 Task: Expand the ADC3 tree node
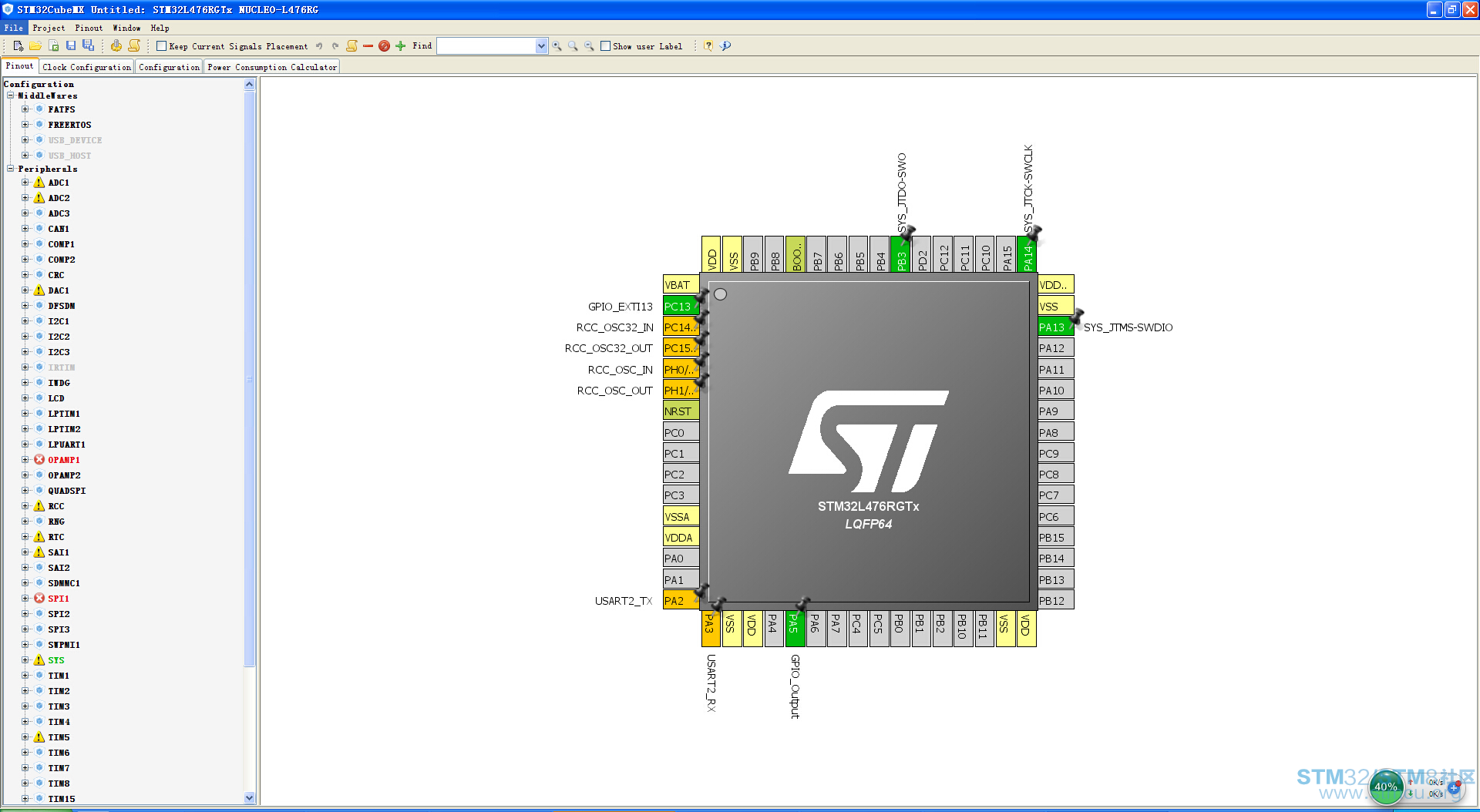(x=25, y=213)
